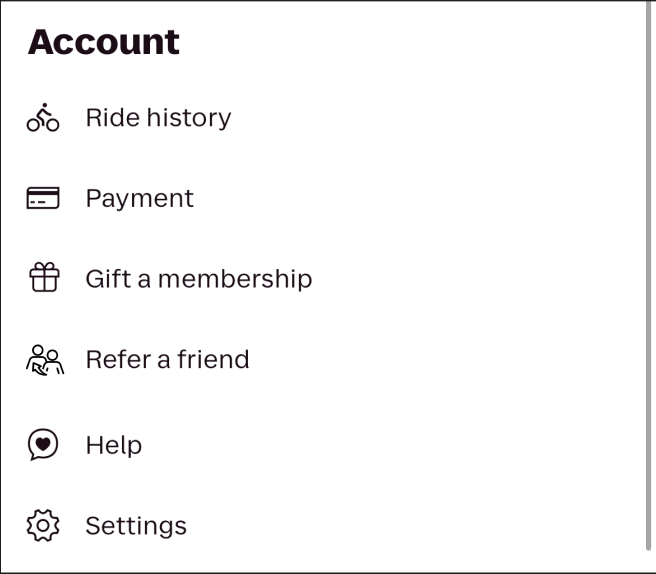Screen dimensions: 656x574
Task: Open Ride history
Action: (158, 118)
